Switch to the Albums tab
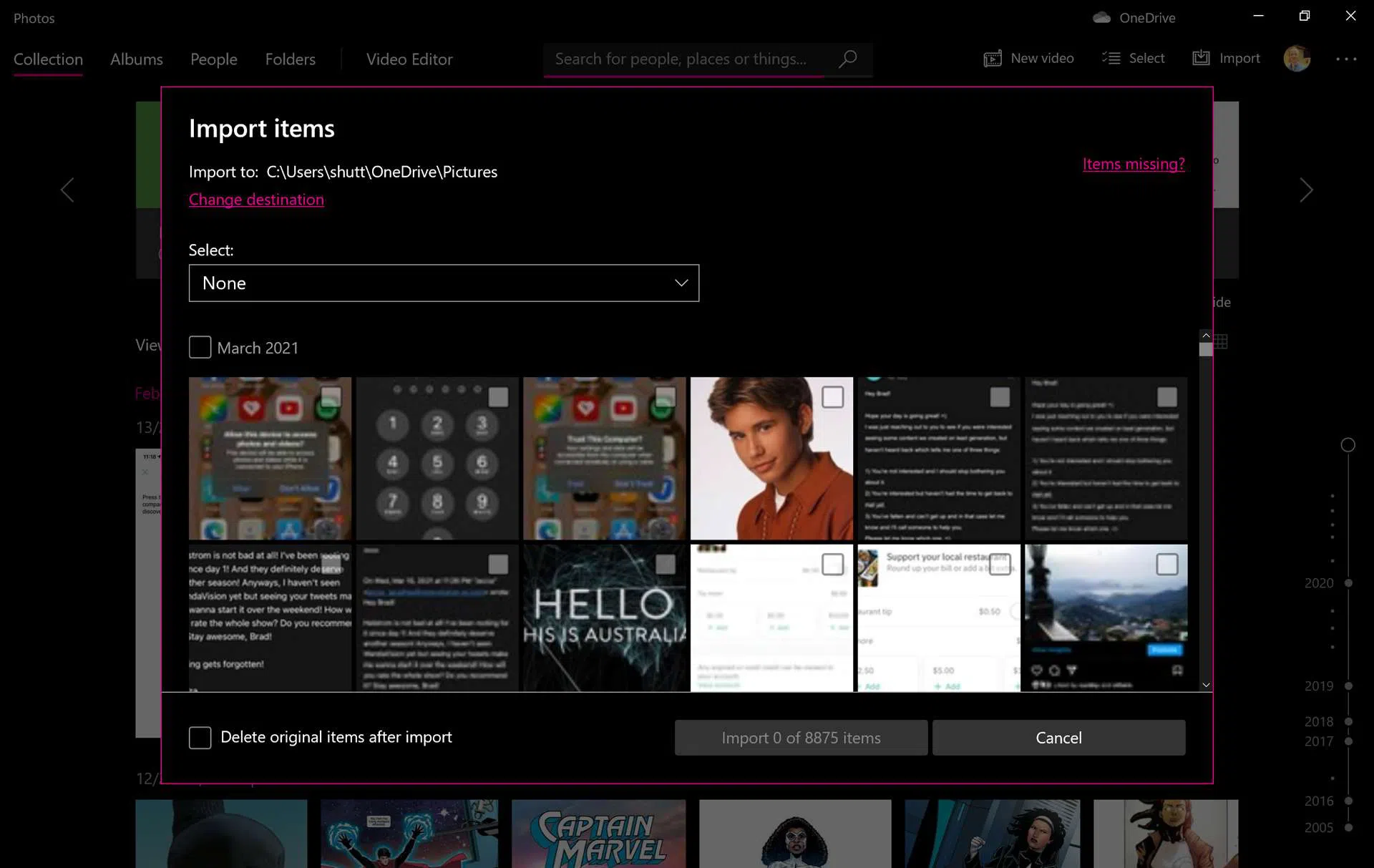This screenshot has width=1374, height=868. [136, 59]
